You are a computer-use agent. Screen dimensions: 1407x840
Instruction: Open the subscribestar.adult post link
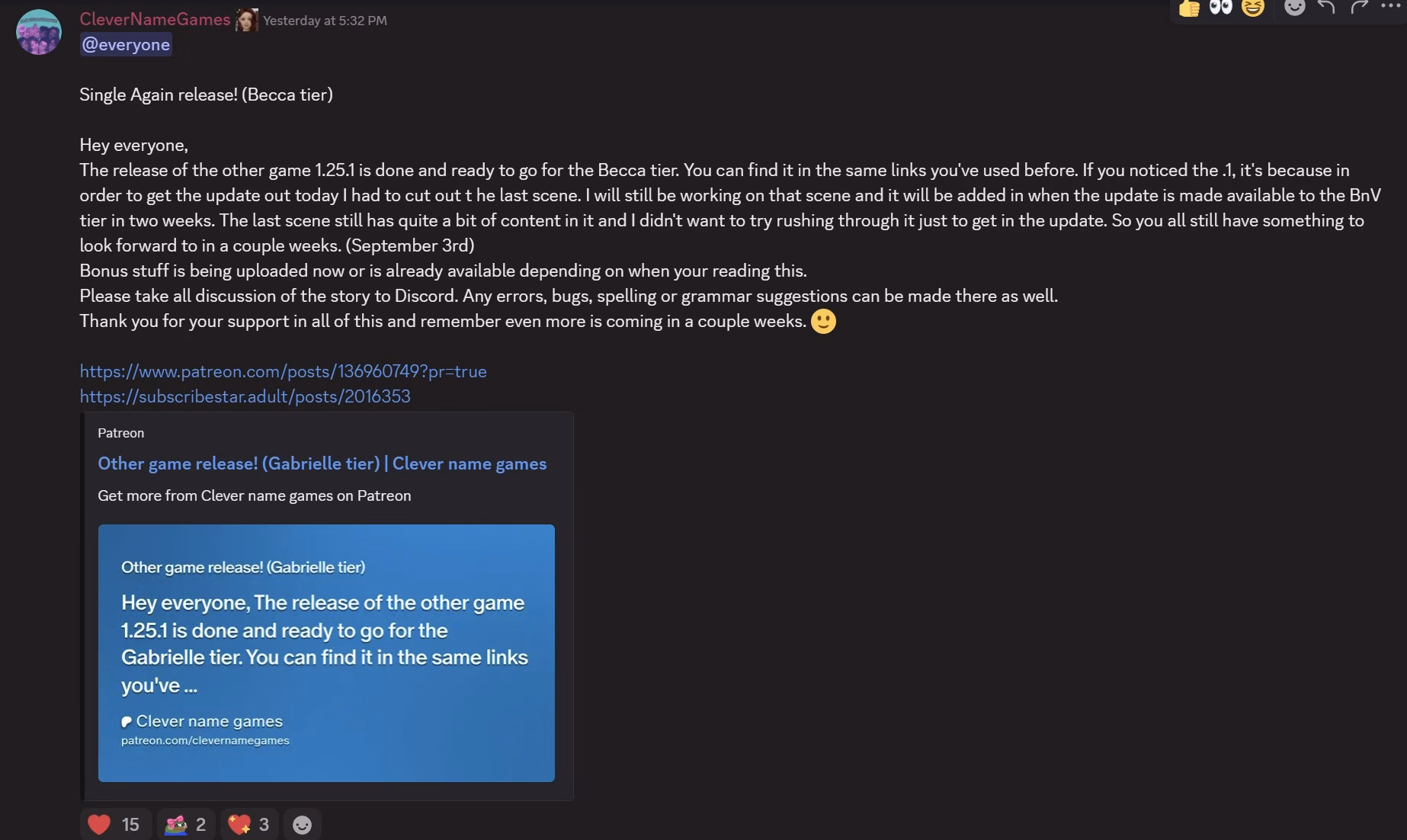pyautogui.click(x=245, y=396)
